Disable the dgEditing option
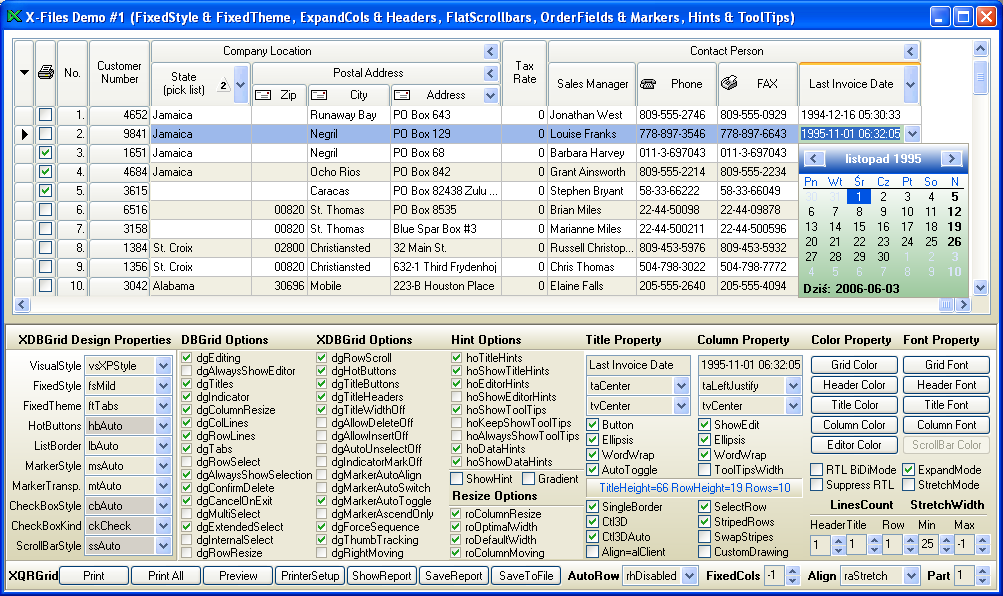This screenshot has height=596, width=1003. [x=188, y=358]
